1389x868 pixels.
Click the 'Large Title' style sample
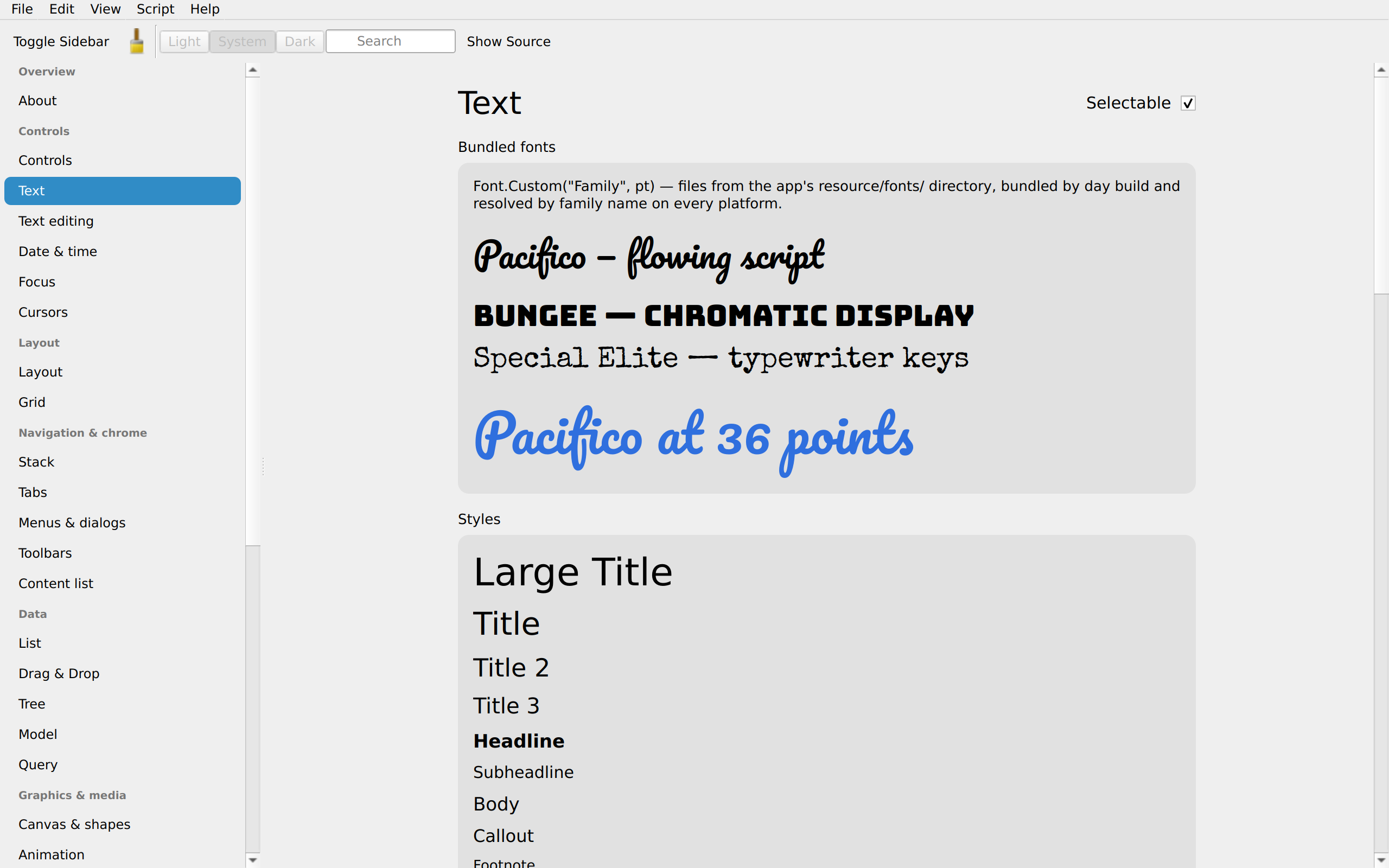(x=573, y=572)
